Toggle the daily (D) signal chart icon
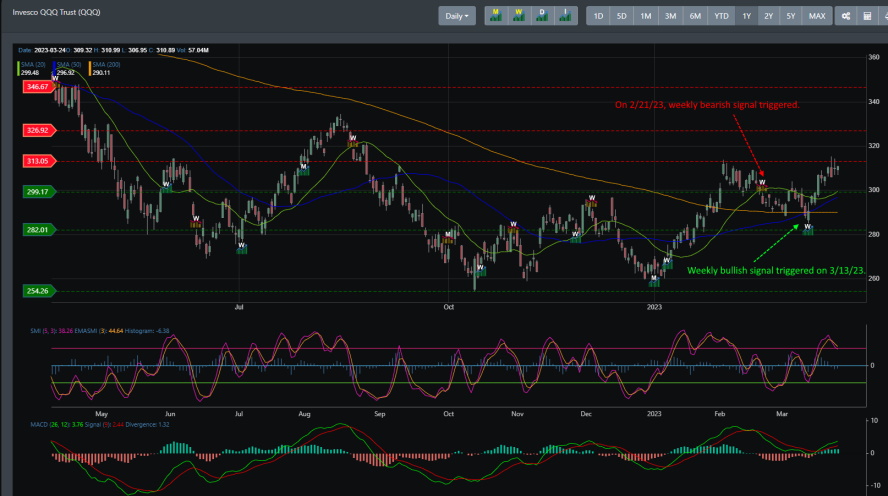 click(542, 16)
